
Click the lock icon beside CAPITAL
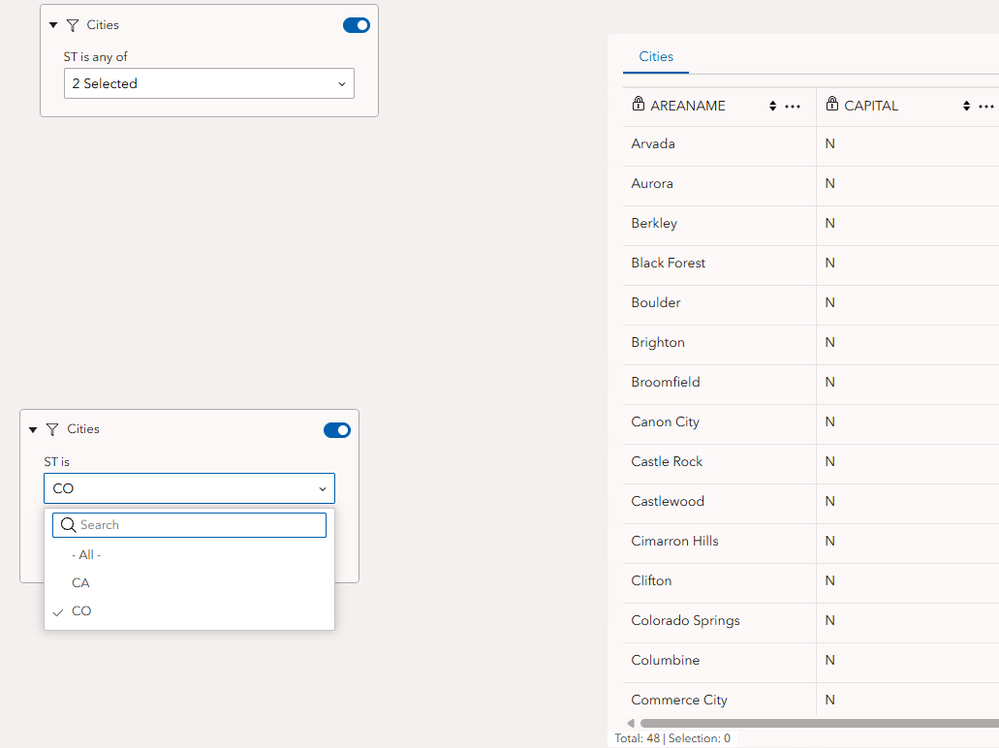[x=831, y=104]
